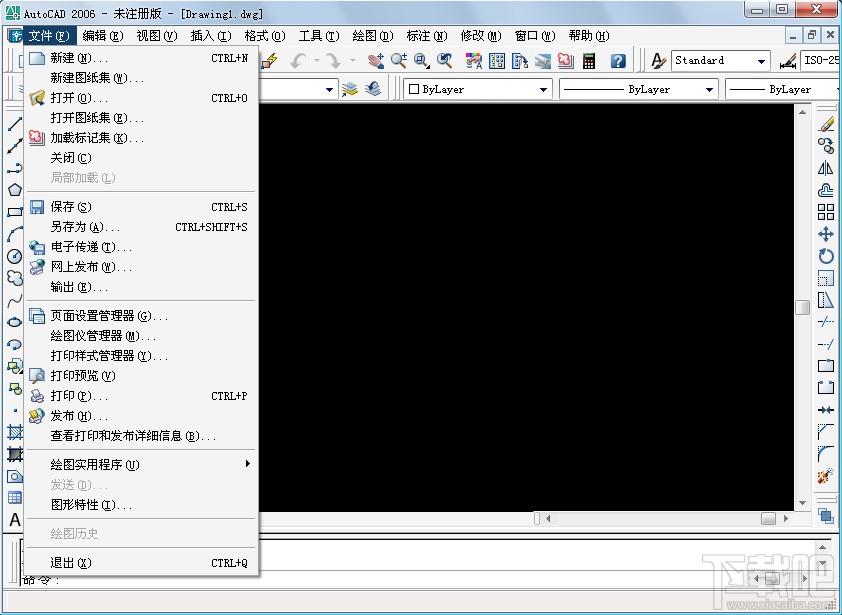The width and height of the screenshot is (842, 615).
Task: Click the Pan Realtime icon
Action: (x=374, y=60)
